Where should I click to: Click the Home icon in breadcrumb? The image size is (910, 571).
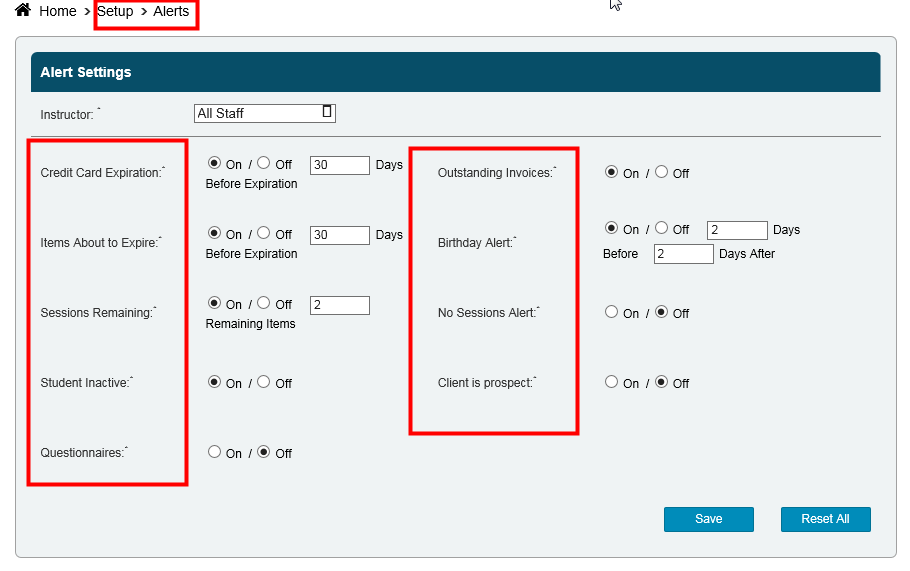pos(22,10)
